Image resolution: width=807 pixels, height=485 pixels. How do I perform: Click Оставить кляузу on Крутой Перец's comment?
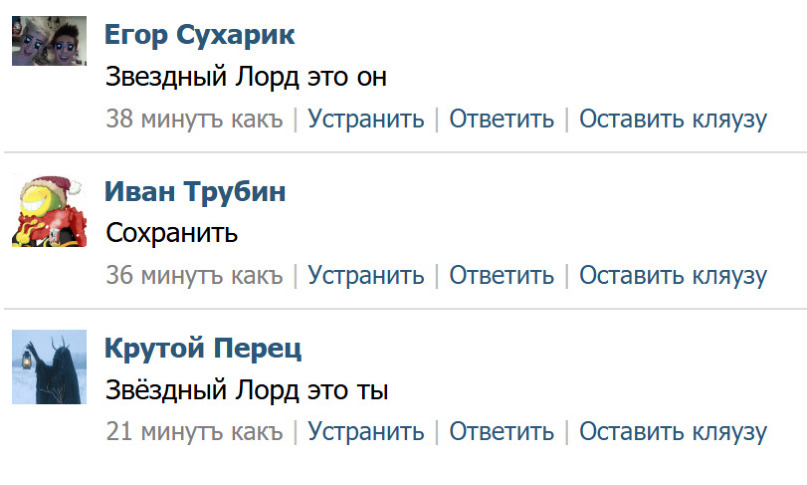pos(673,432)
